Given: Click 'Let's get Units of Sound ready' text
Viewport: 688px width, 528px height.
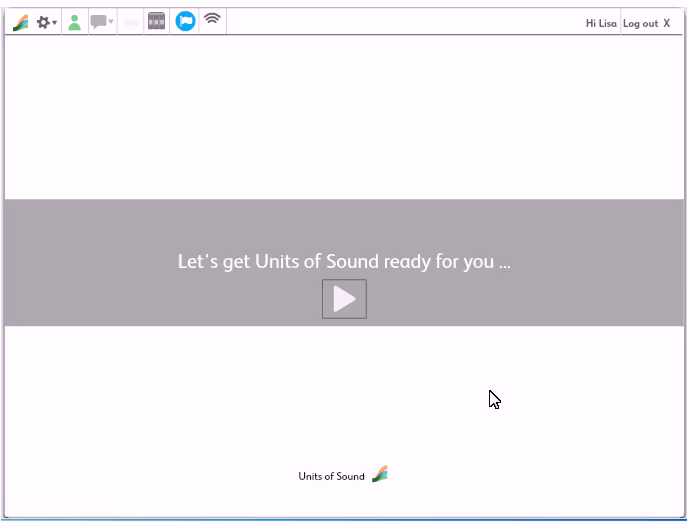Looking at the screenshot, I should [344, 262].
